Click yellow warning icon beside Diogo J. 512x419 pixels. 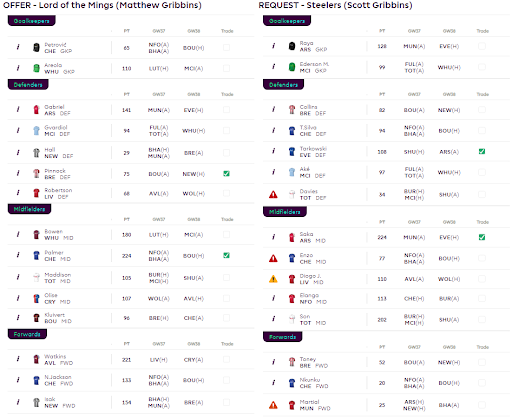[273, 279]
